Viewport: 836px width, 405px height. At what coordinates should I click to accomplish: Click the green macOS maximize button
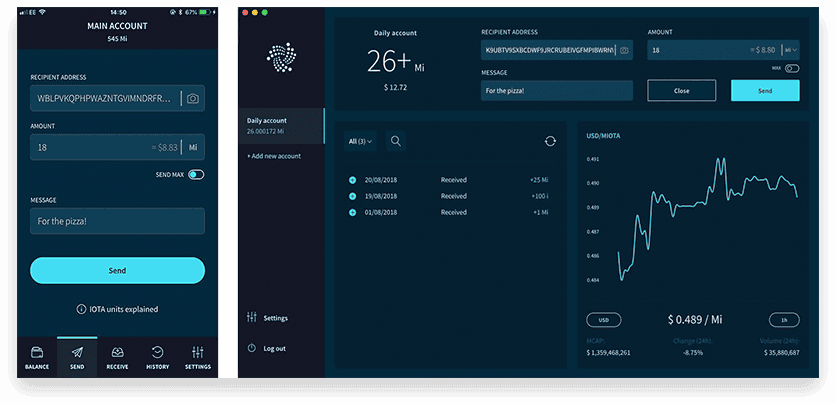tap(264, 12)
